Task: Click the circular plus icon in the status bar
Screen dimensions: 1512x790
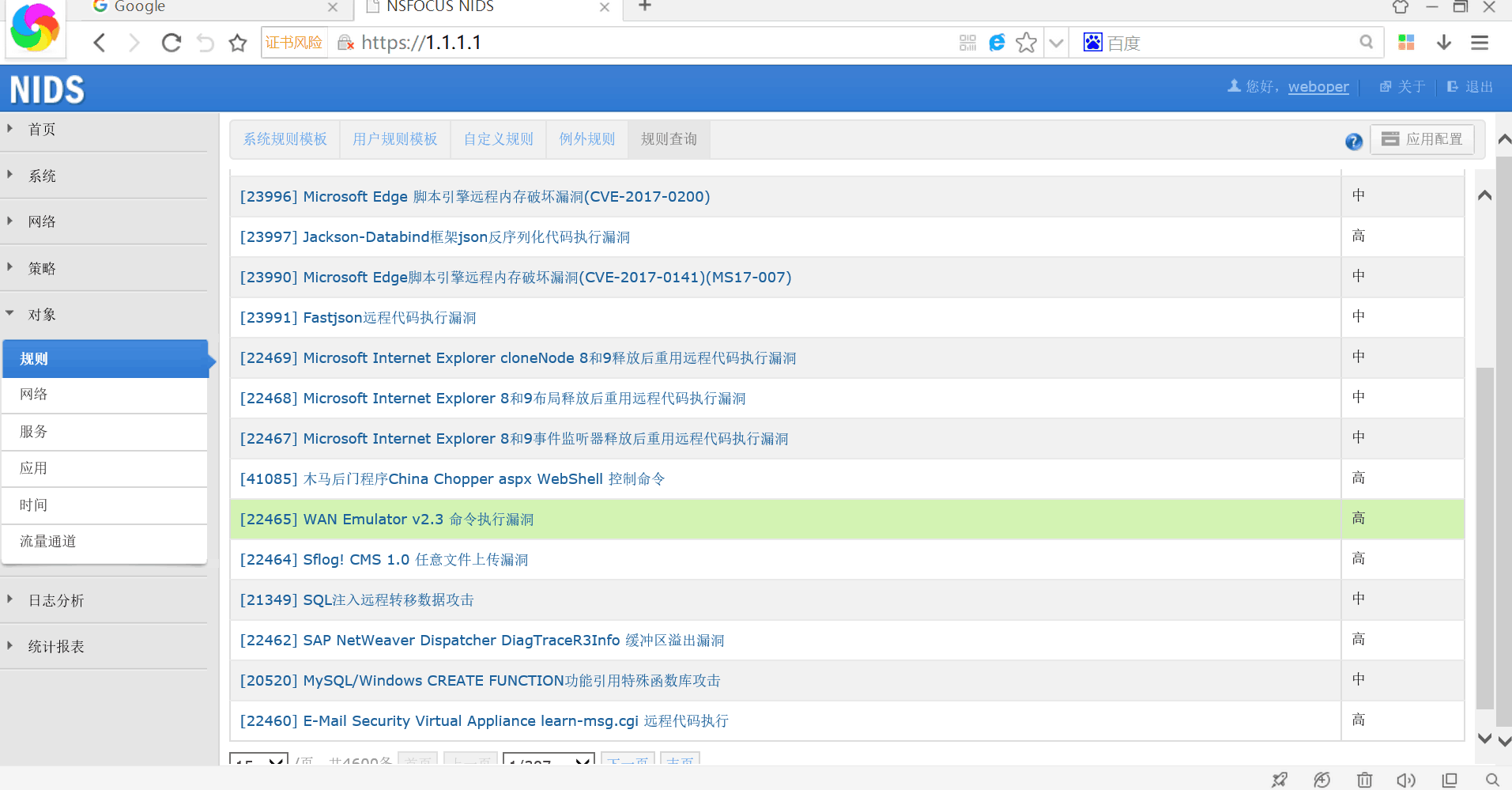Action: [x=1322, y=780]
